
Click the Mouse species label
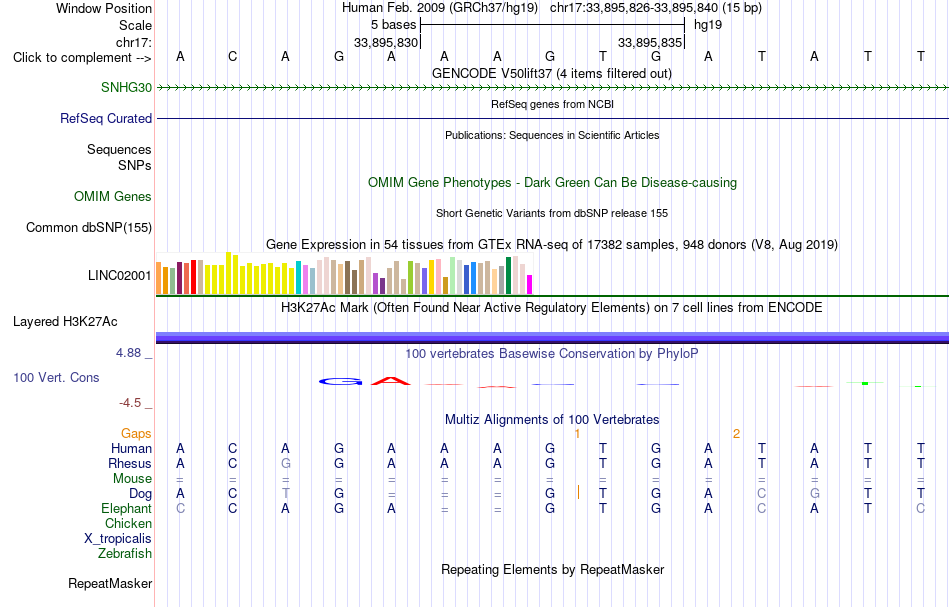(132, 479)
